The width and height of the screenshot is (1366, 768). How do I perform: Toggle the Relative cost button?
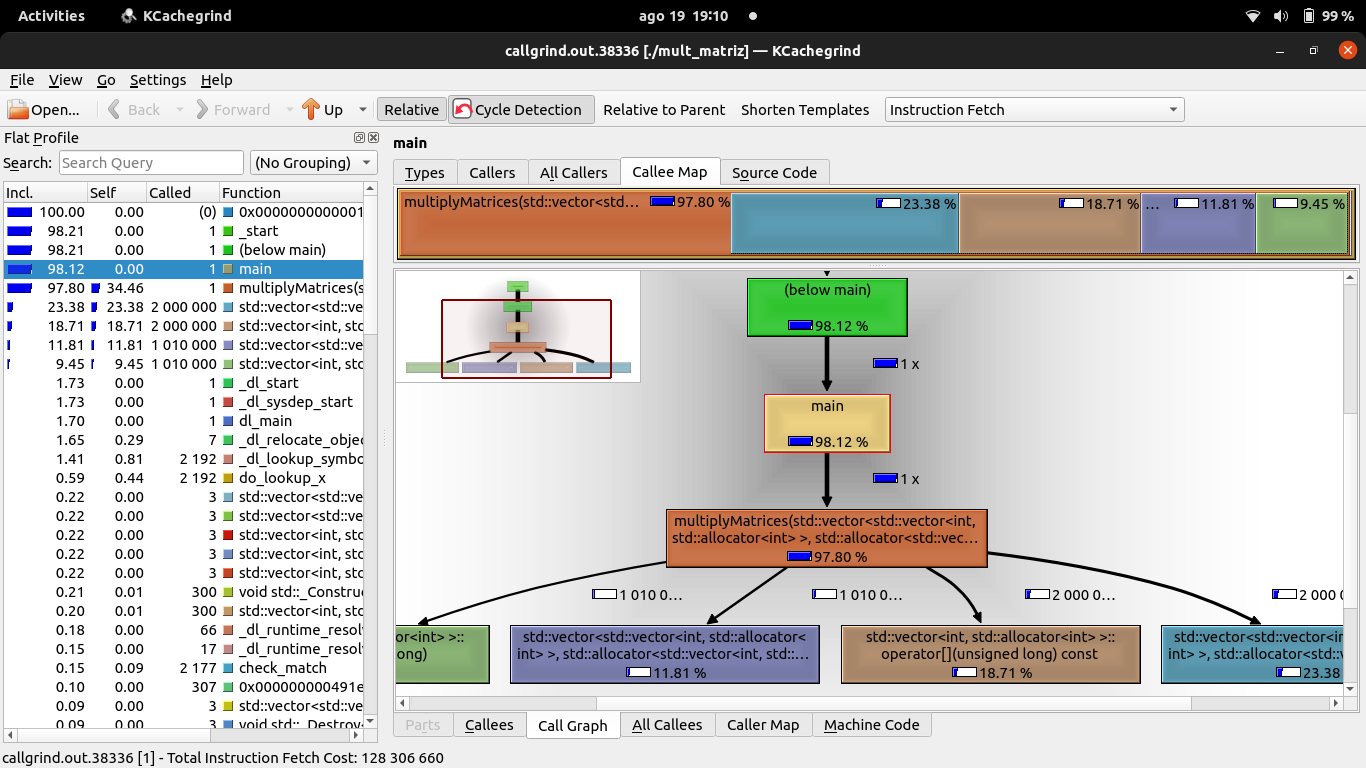[411, 110]
